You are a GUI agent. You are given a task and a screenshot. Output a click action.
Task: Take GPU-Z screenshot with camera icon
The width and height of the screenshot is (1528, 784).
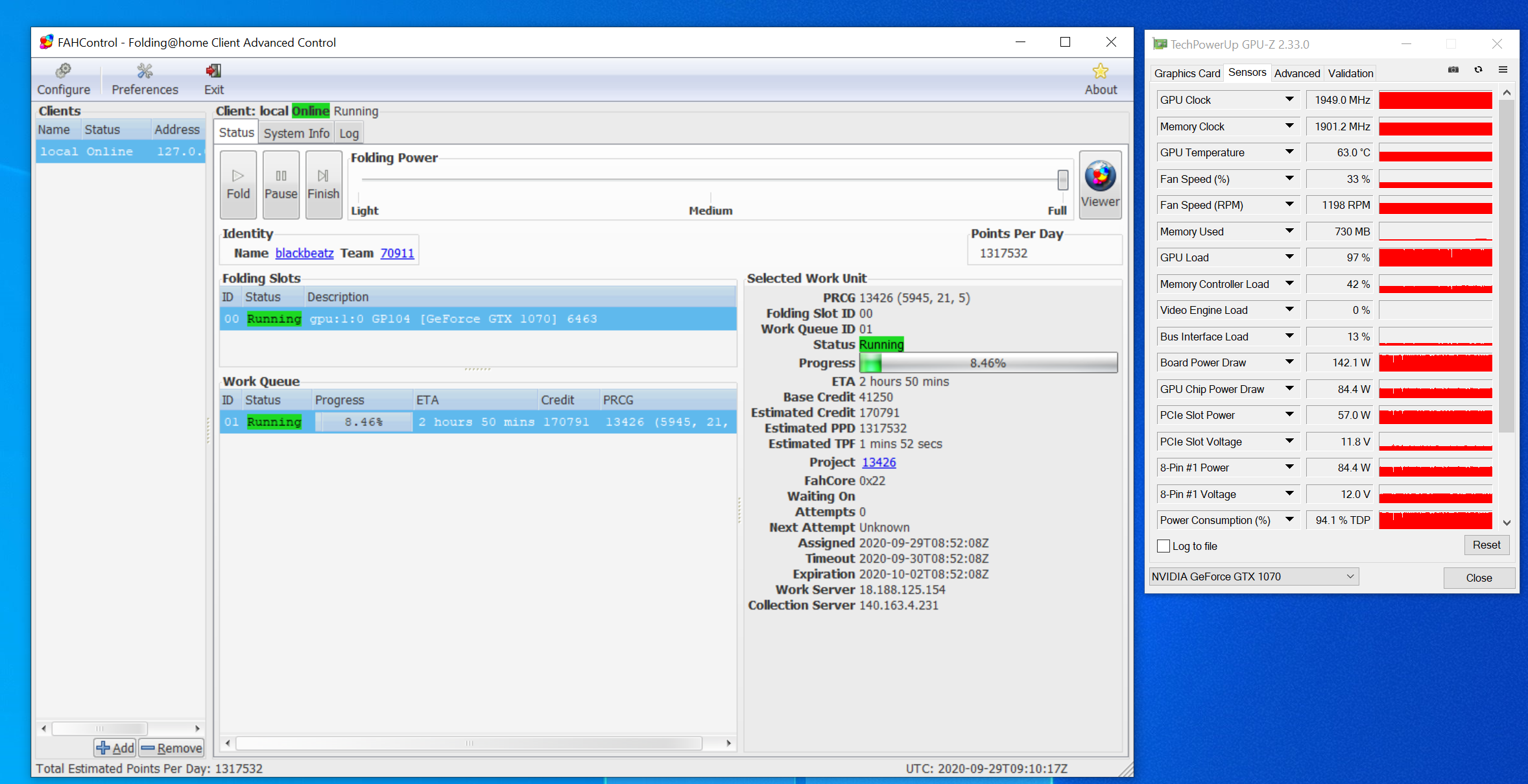[1453, 70]
